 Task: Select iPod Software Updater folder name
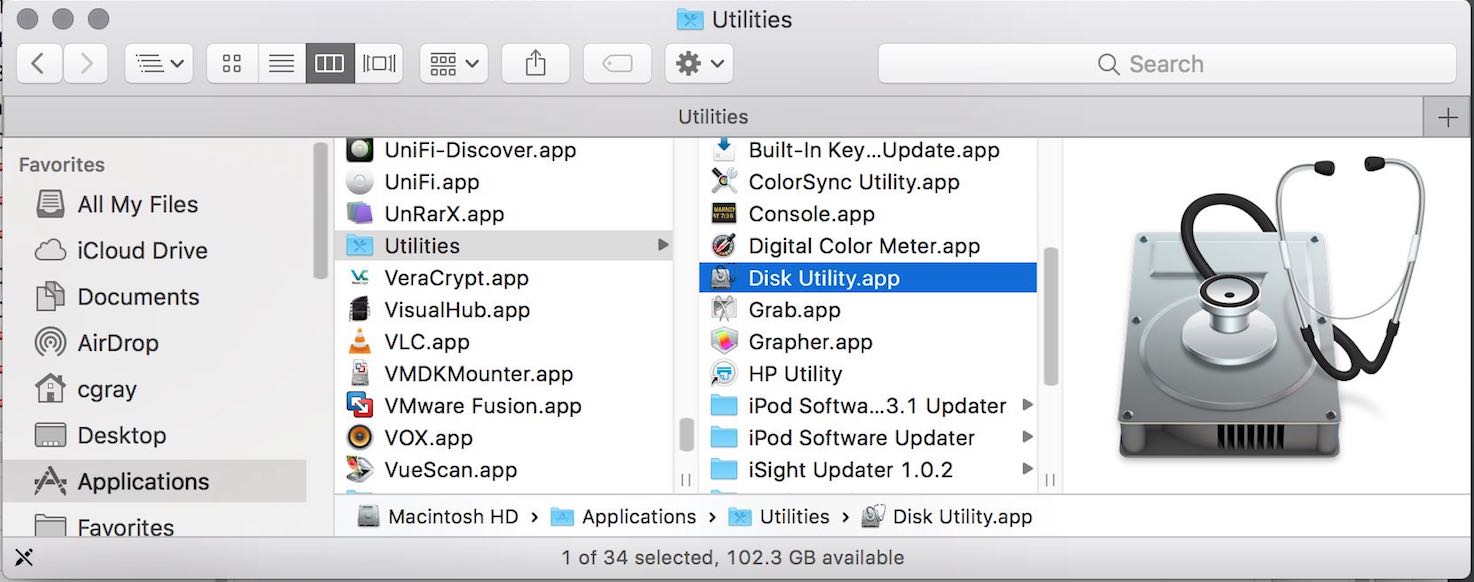click(862, 438)
